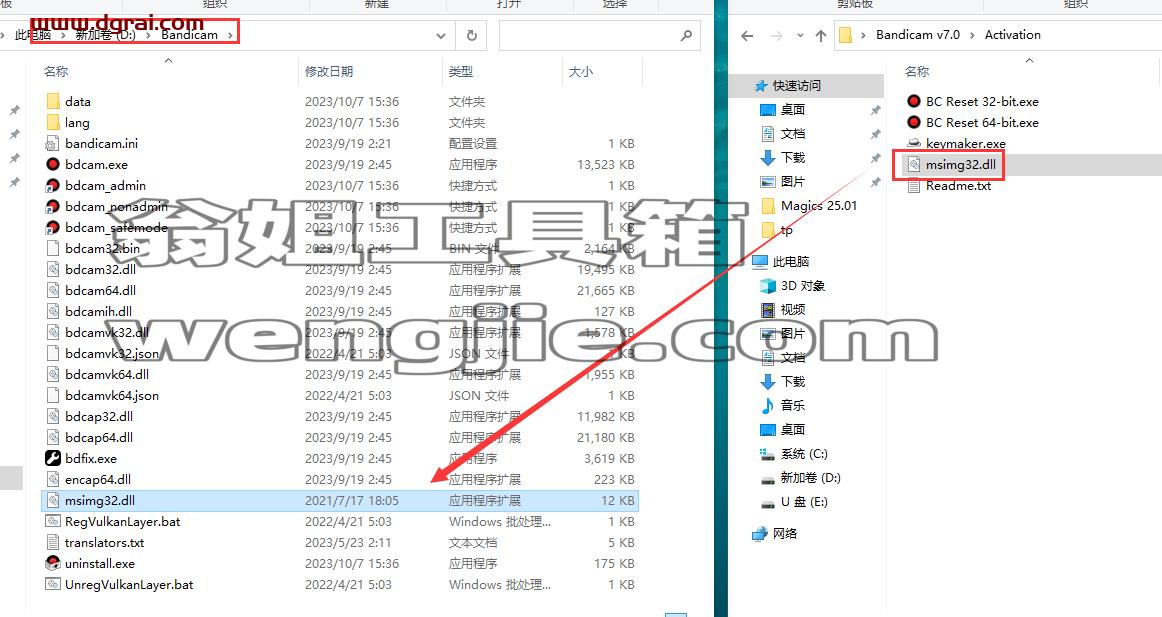Image resolution: width=1162 pixels, height=617 pixels.
Task: Select the BC Reset 32-bit.exe icon
Action: (914, 101)
